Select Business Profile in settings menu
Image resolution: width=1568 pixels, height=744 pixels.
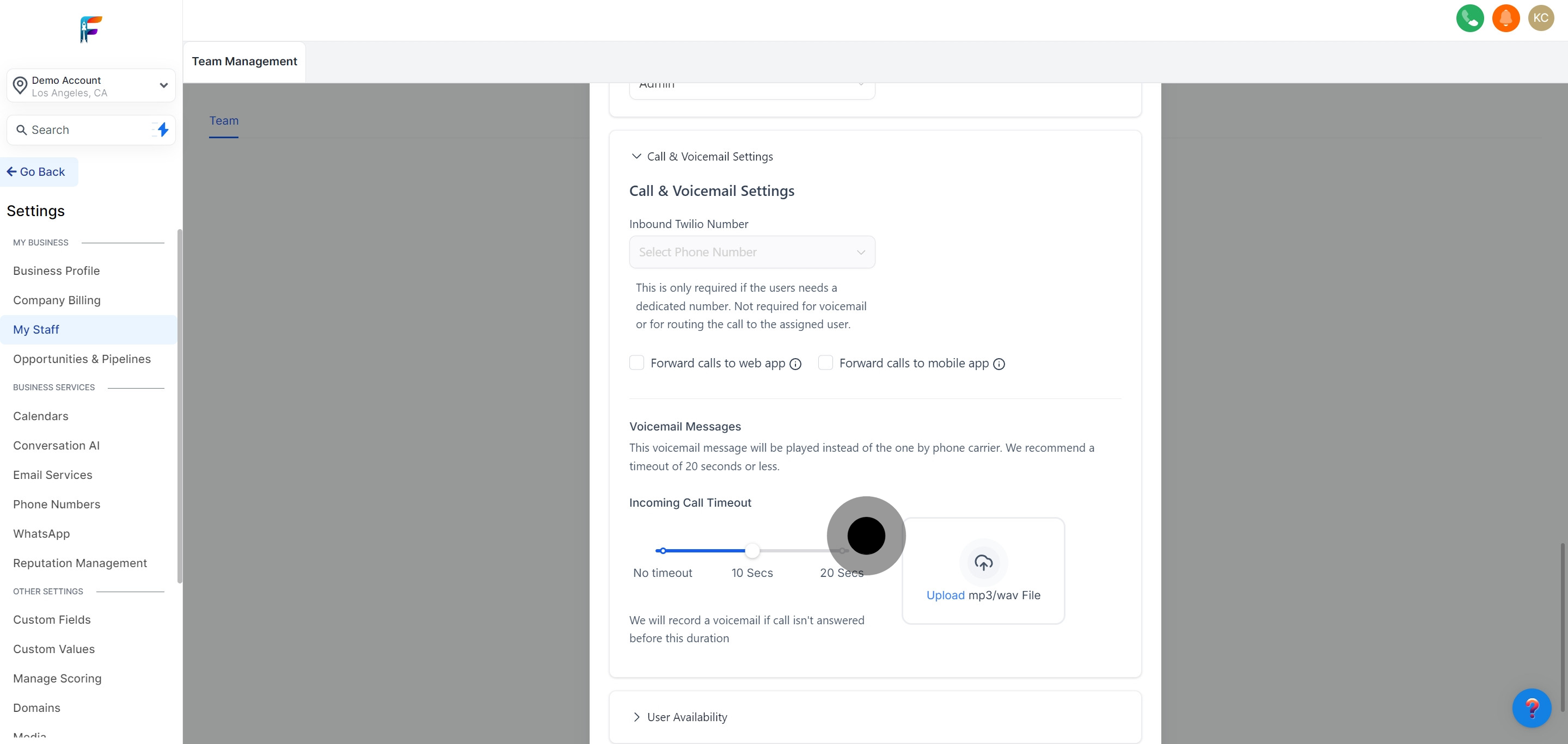[57, 270]
